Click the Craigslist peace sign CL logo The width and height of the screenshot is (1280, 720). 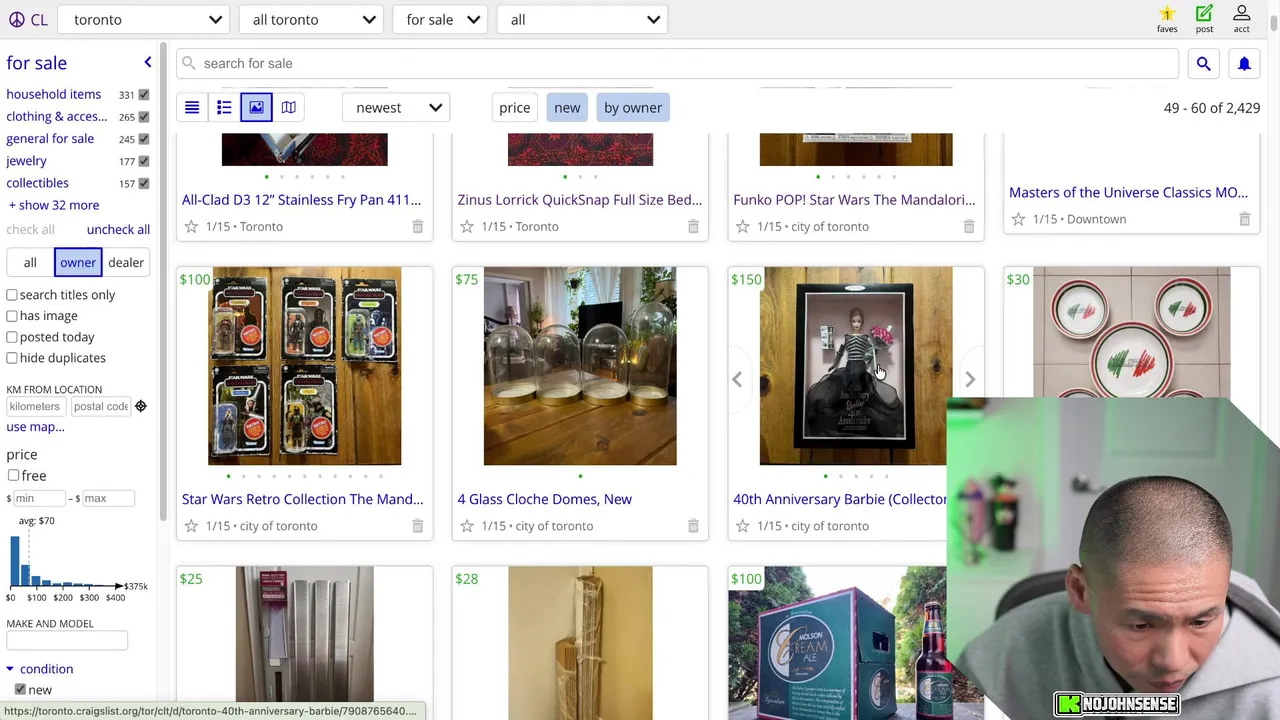click(x=27, y=19)
